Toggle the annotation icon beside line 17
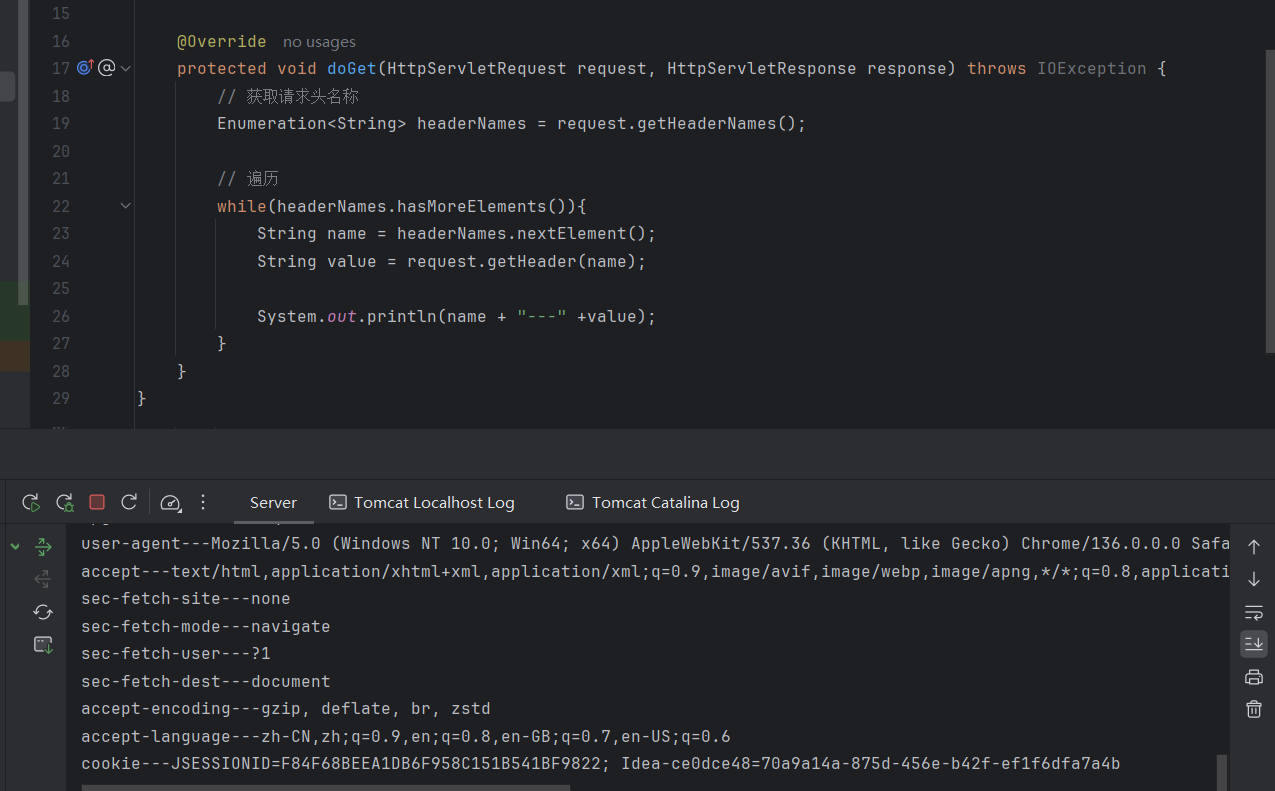The height and width of the screenshot is (791, 1275). tap(107, 67)
